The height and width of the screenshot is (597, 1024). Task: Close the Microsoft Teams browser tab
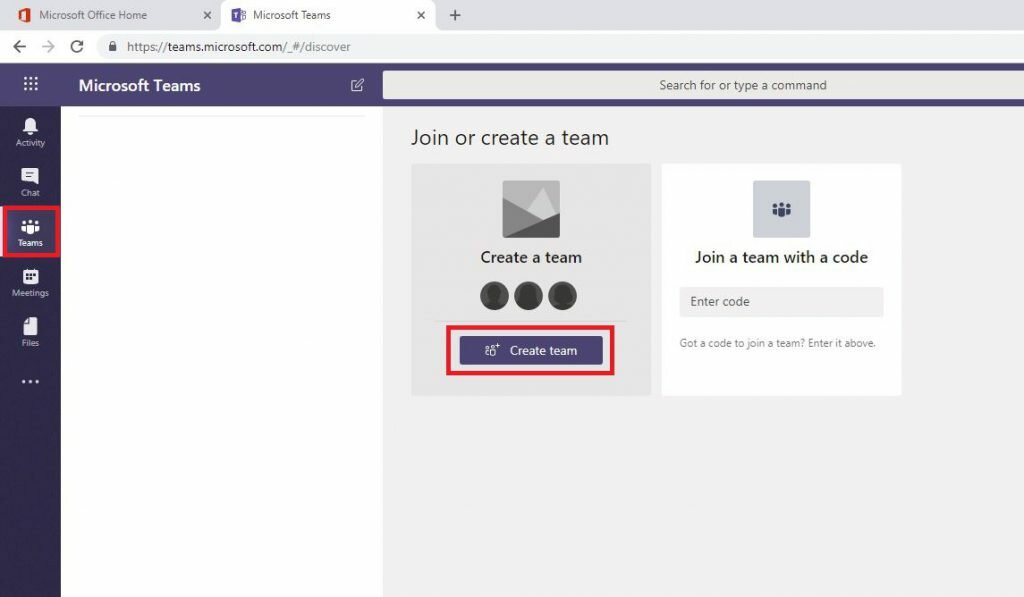tap(421, 15)
